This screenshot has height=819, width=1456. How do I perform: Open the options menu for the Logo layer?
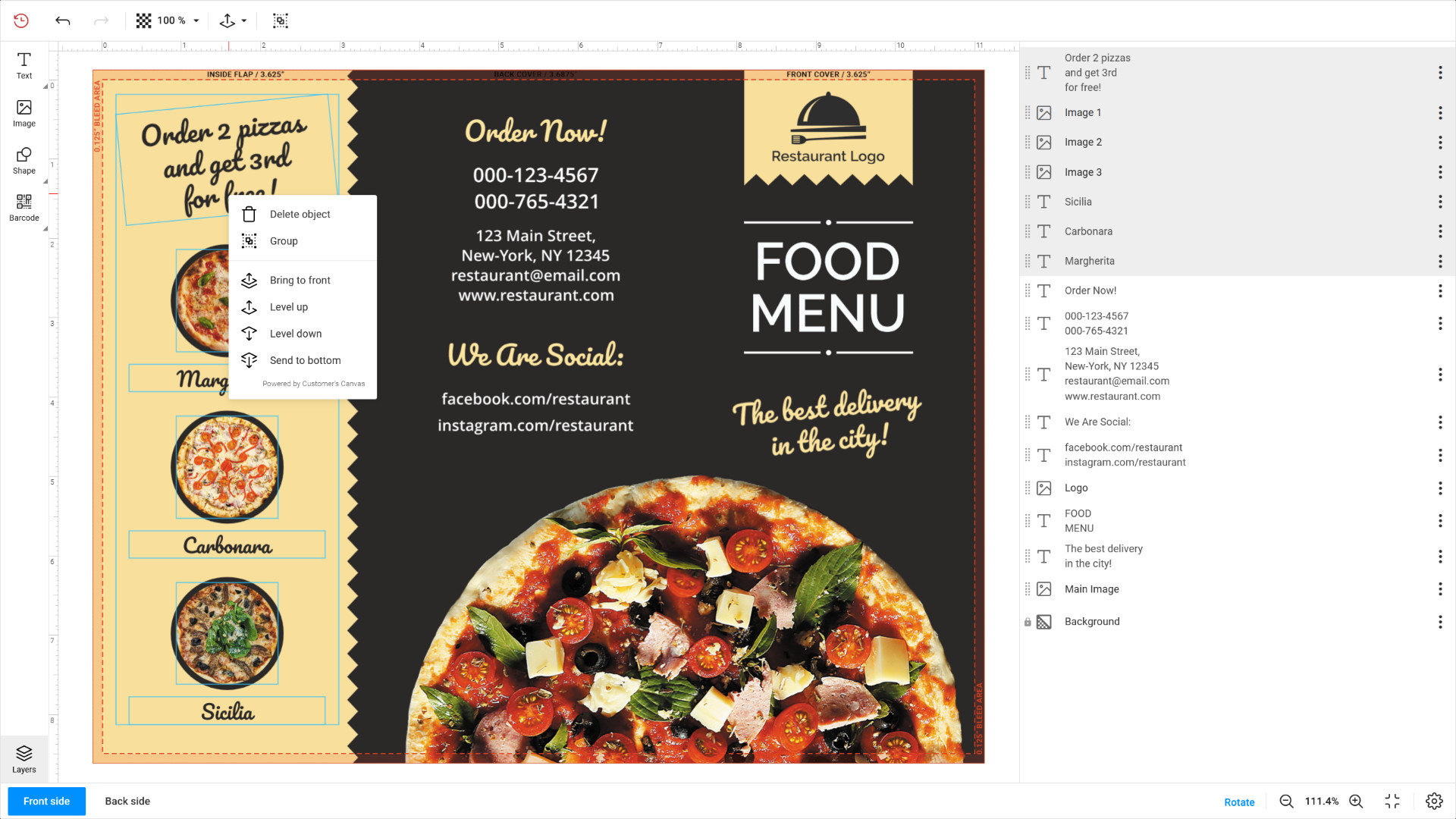(x=1439, y=488)
